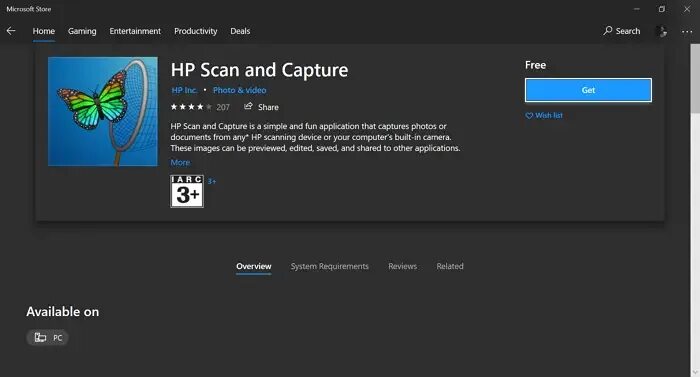
Task: Switch to the Entertainment tab
Action: pos(135,31)
